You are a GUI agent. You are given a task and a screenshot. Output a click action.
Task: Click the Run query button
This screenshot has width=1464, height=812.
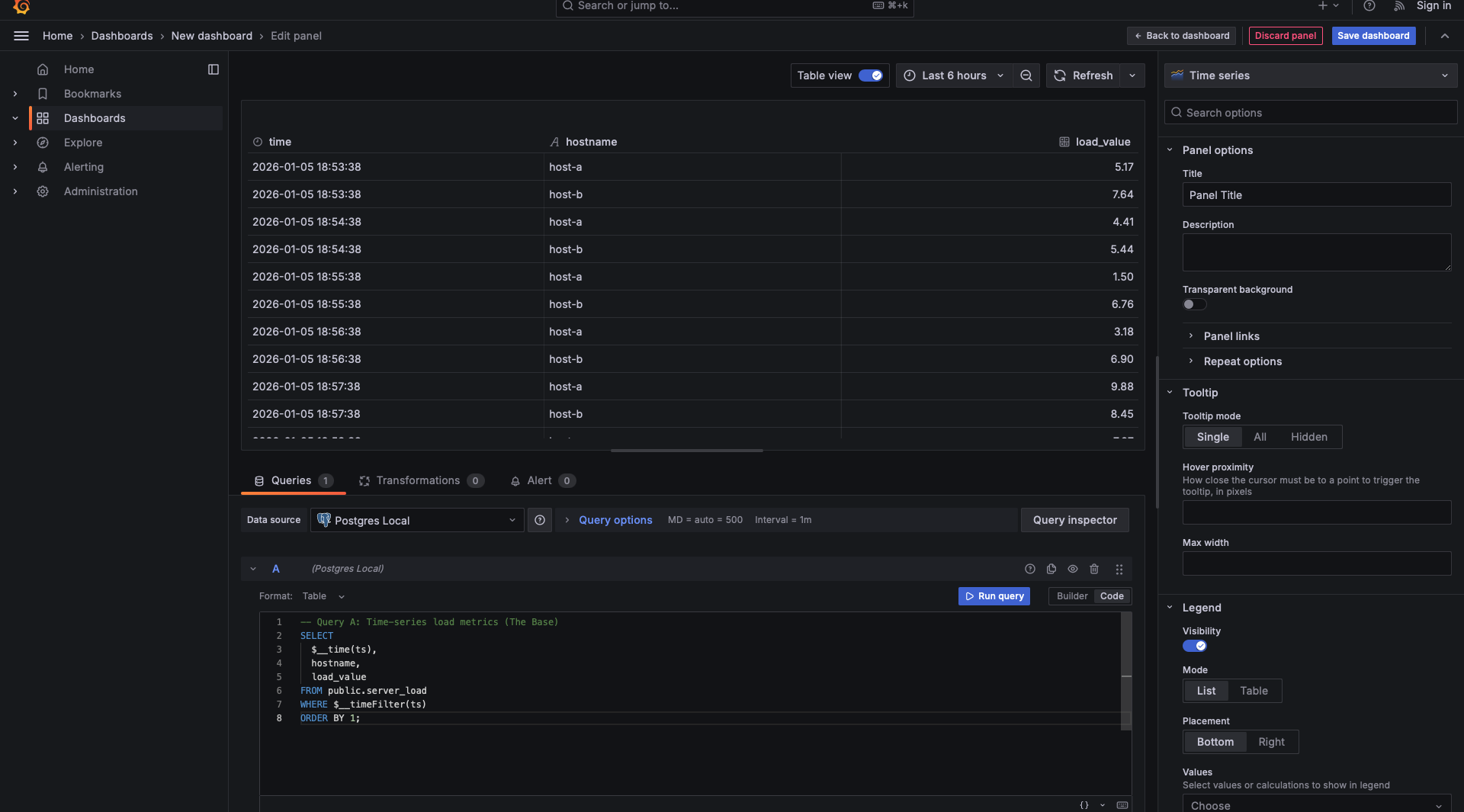pos(994,596)
